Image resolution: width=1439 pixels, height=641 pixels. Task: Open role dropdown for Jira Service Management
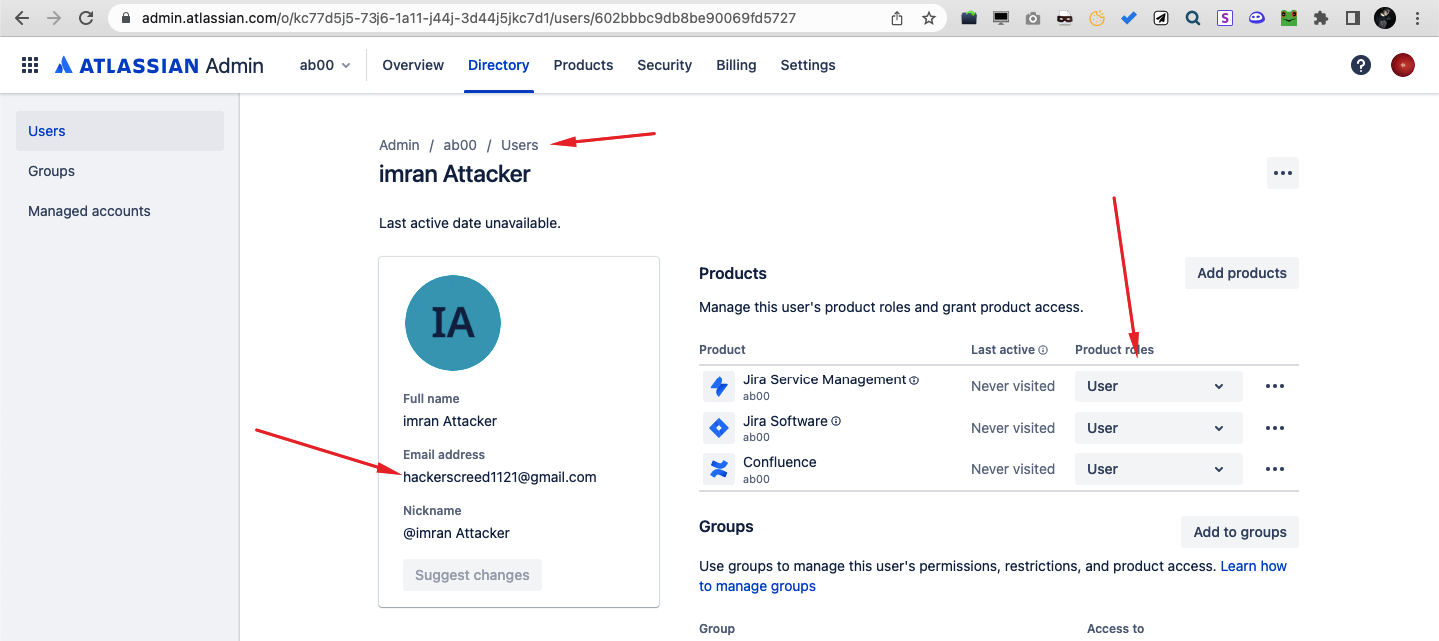tap(1158, 386)
